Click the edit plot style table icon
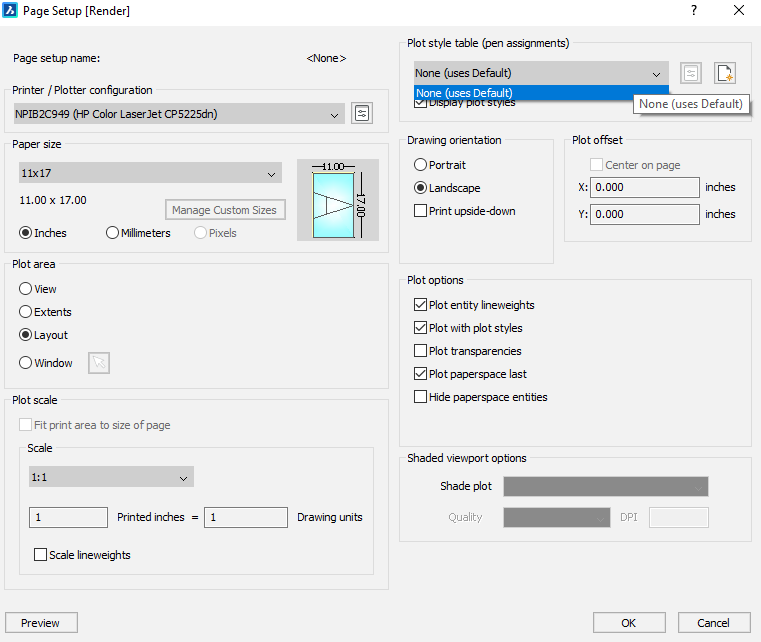 (691, 73)
